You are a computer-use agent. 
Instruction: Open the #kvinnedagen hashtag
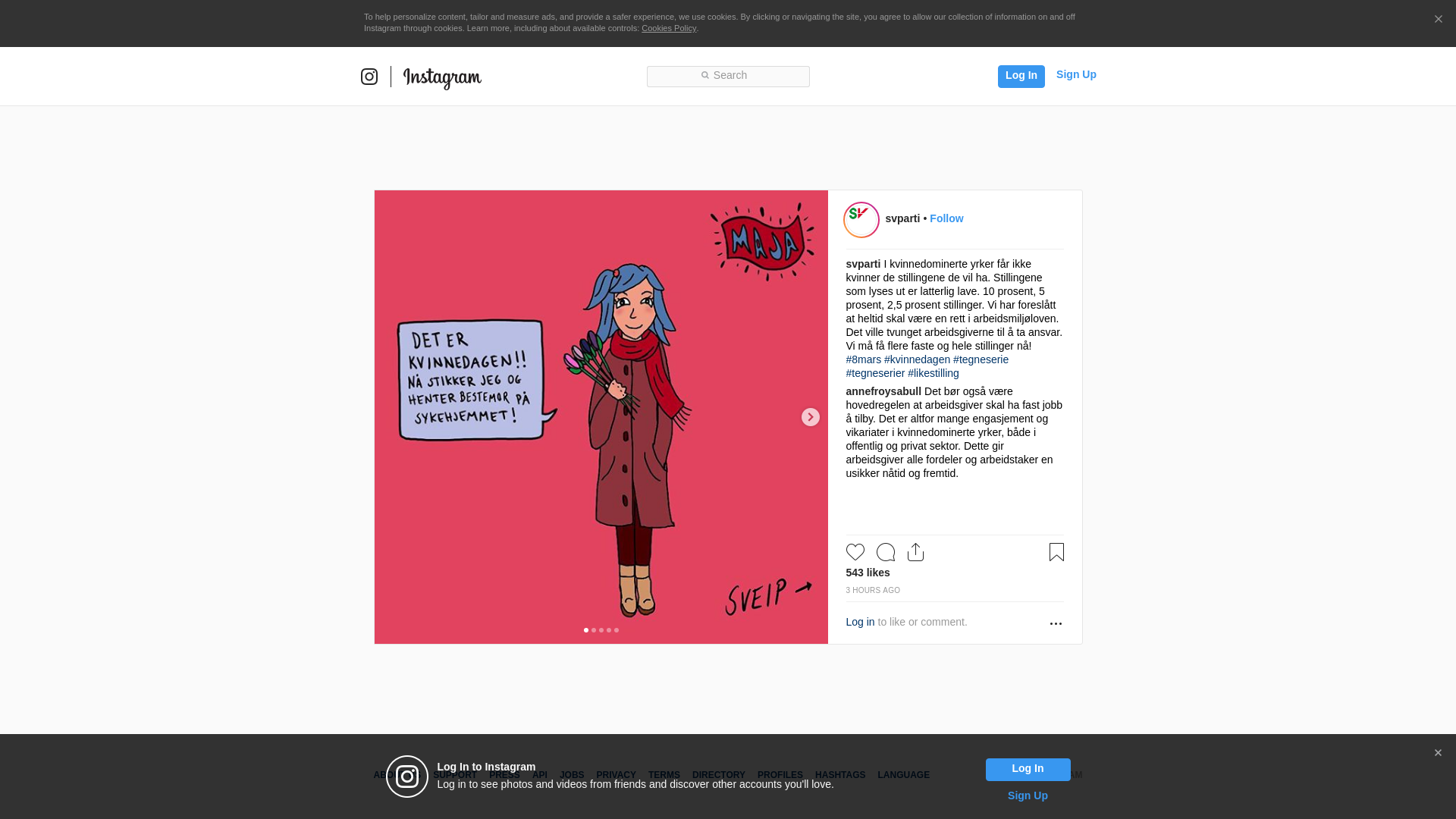point(917,359)
